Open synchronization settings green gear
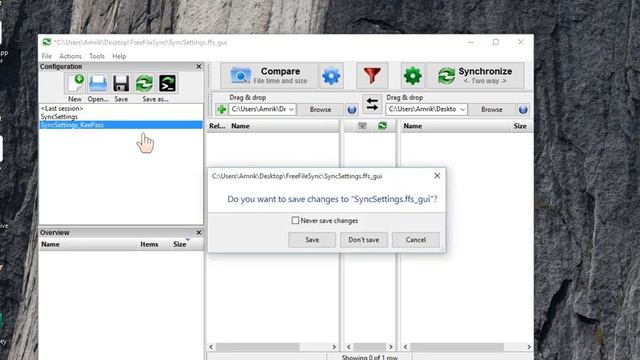 [412, 76]
